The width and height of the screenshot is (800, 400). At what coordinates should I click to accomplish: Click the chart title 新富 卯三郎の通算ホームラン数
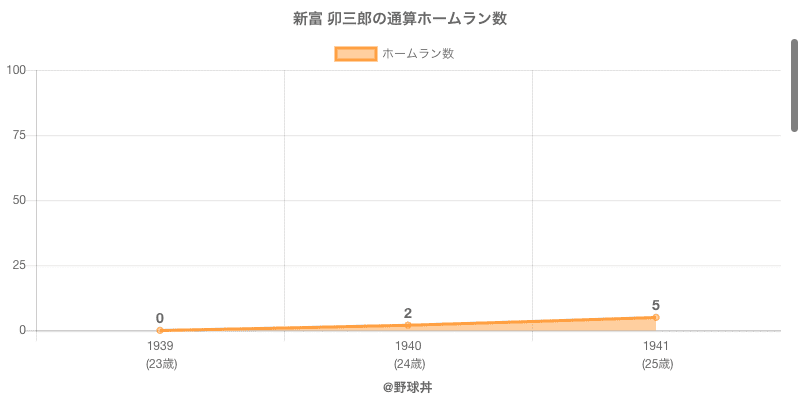click(x=407, y=18)
